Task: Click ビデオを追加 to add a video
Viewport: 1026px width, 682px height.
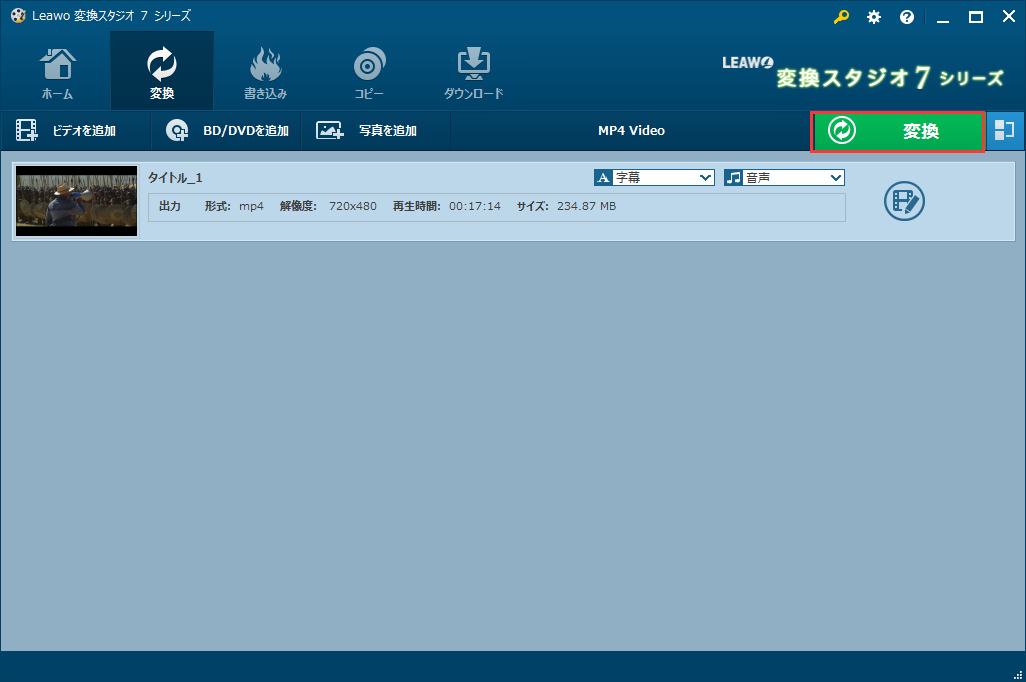Action: tap(75, 130)
